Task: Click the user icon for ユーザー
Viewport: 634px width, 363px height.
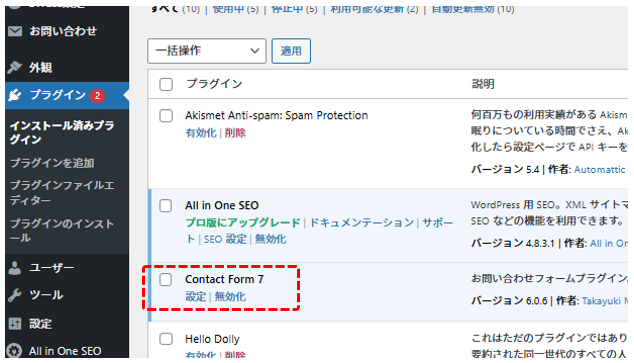Action: (x=15, y=268)
